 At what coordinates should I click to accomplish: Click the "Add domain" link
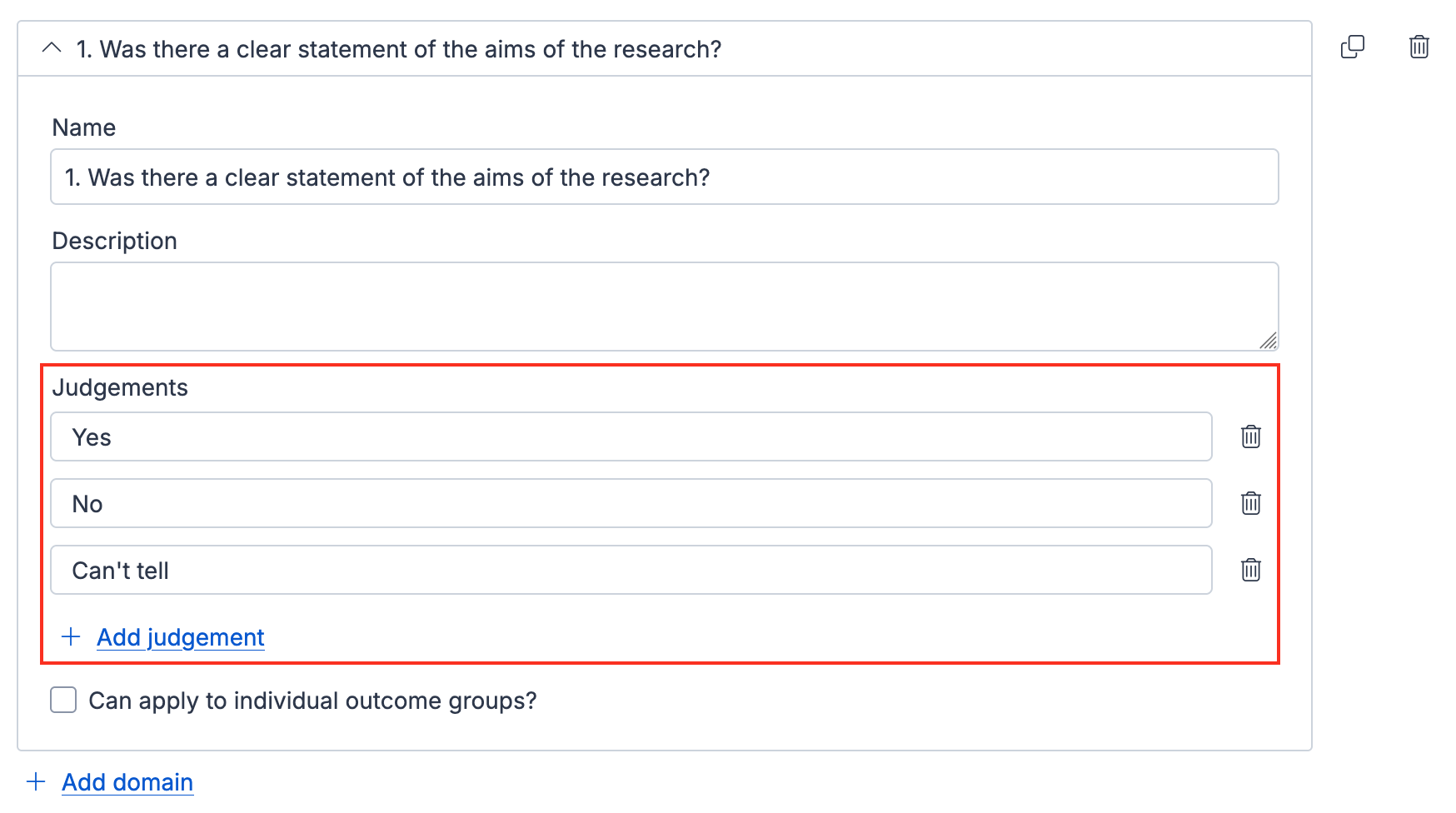click(x=127, y=782)
